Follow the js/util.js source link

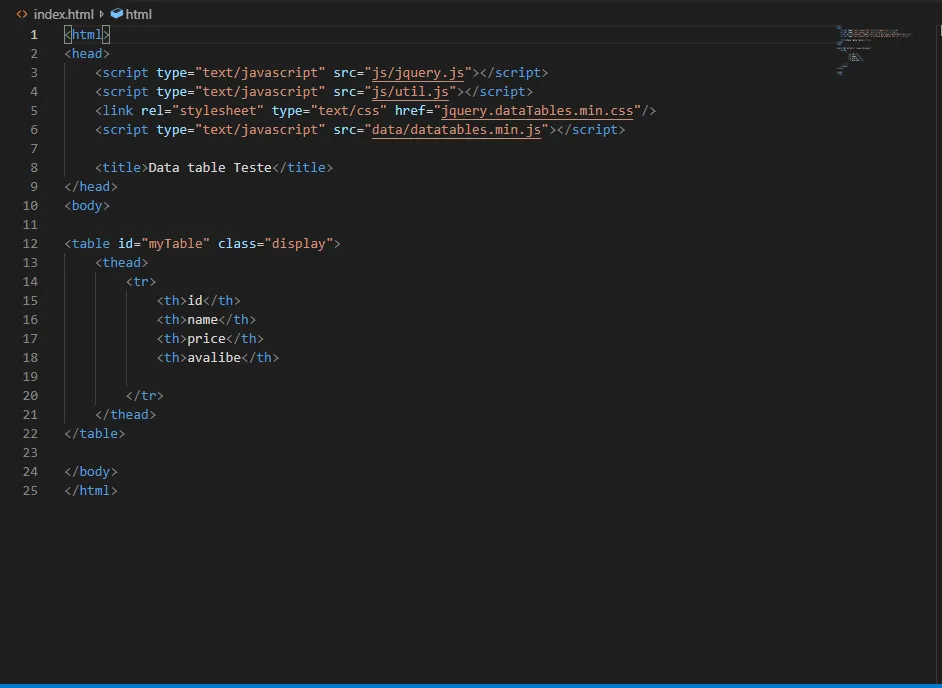[410, 91]
